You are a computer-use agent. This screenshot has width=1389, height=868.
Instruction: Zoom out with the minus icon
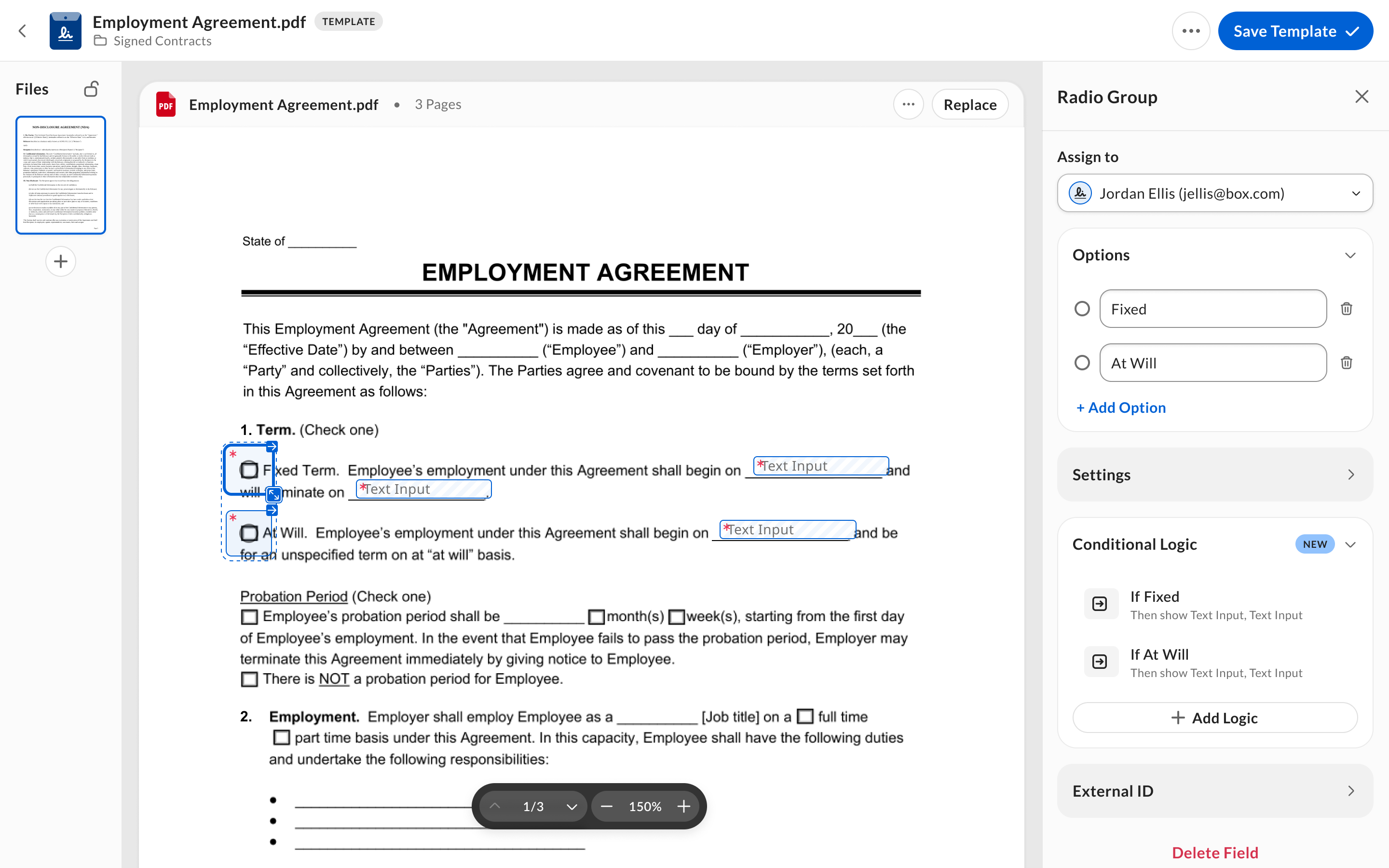tap(607, 807)
